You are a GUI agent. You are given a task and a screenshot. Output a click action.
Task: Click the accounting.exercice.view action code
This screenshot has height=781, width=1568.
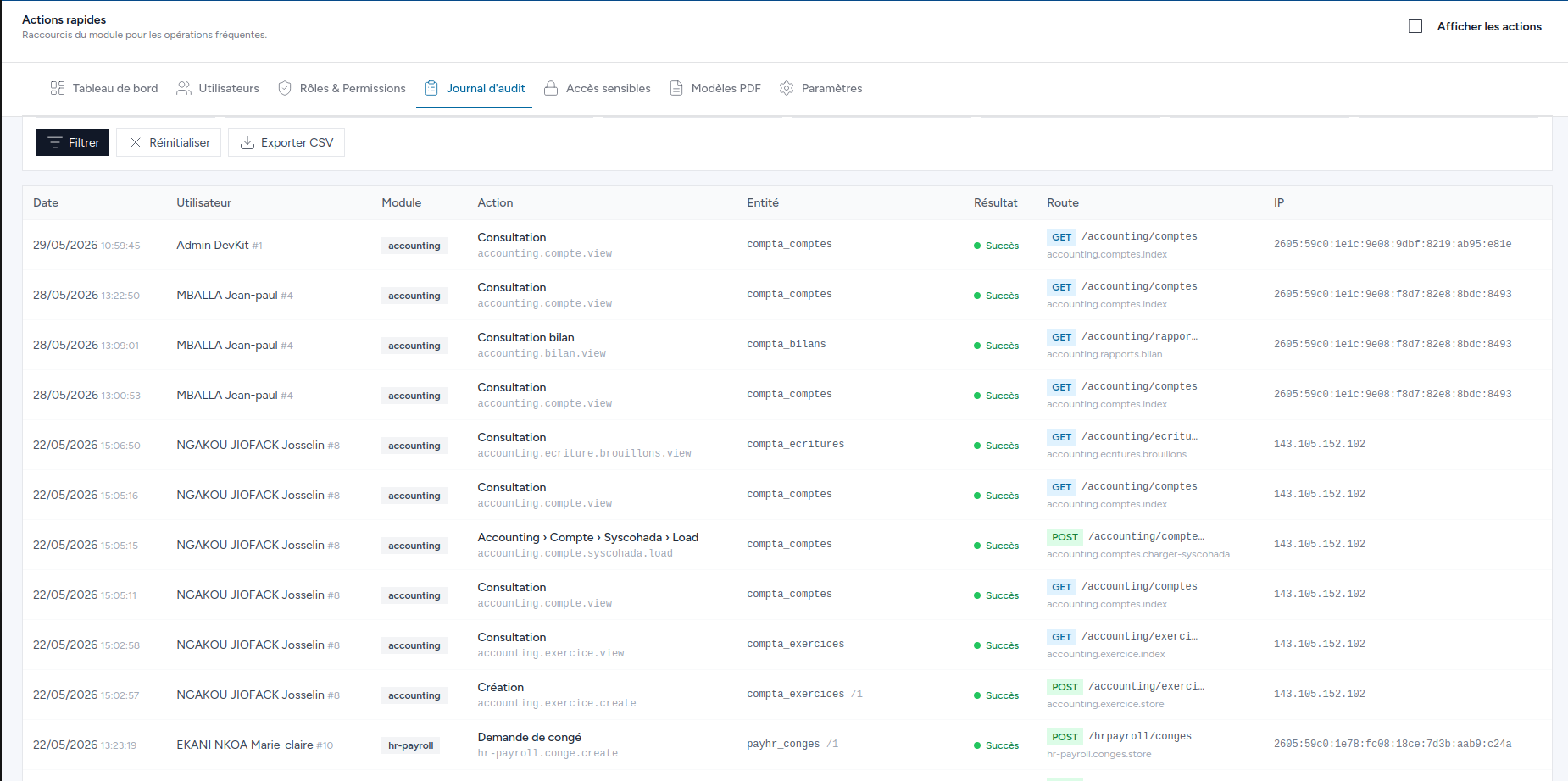[551, 653]
